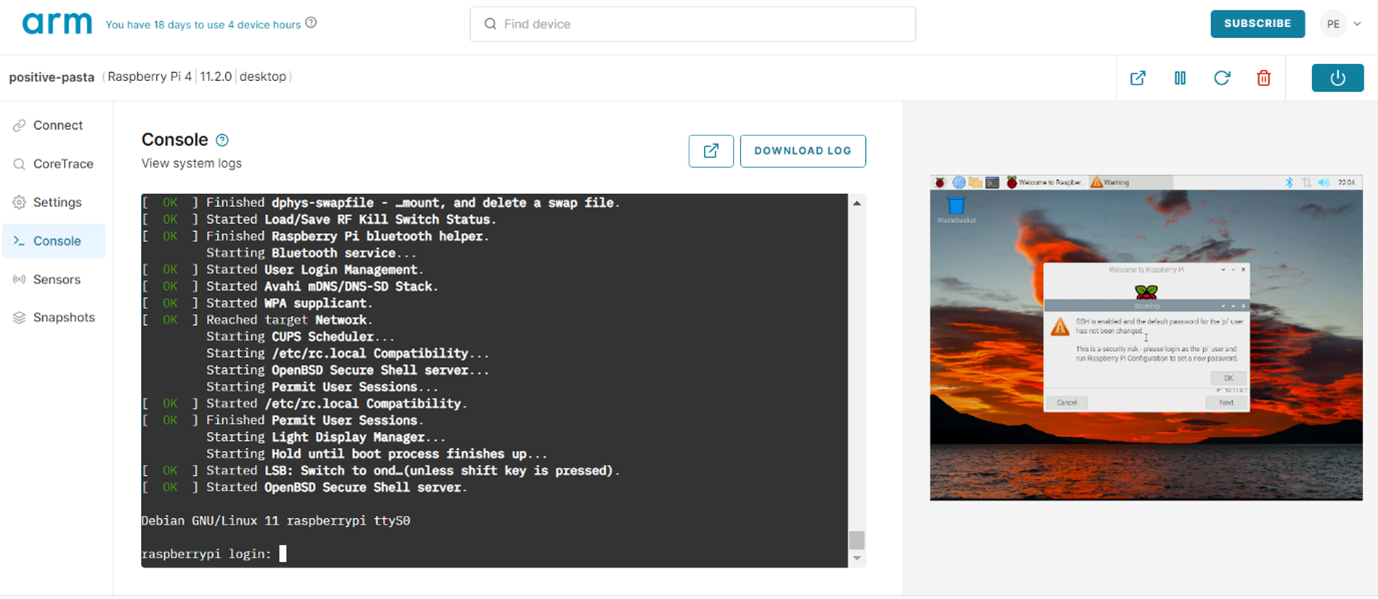Click the console scrollbar thumb
1378x599 pixels.
click(x=856, y=540)
